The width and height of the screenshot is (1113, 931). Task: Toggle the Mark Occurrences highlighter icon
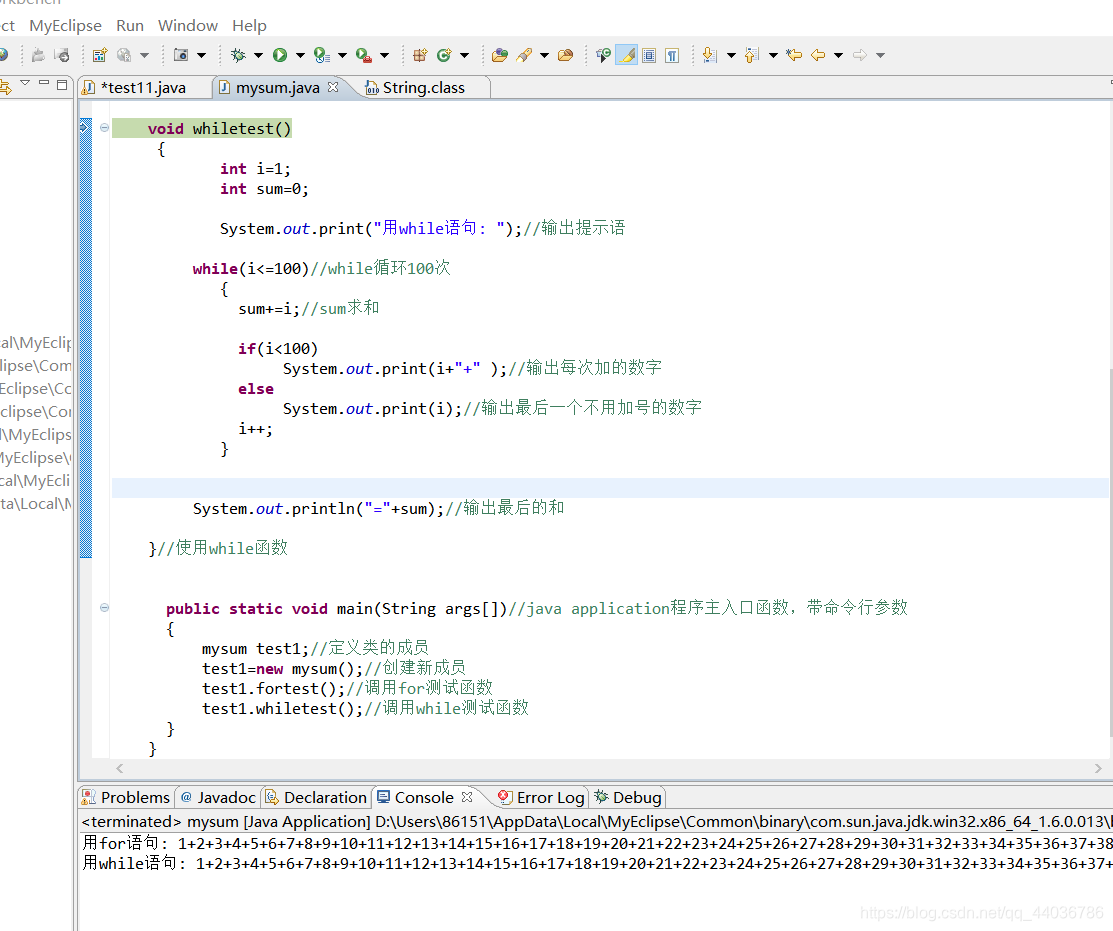626,55
